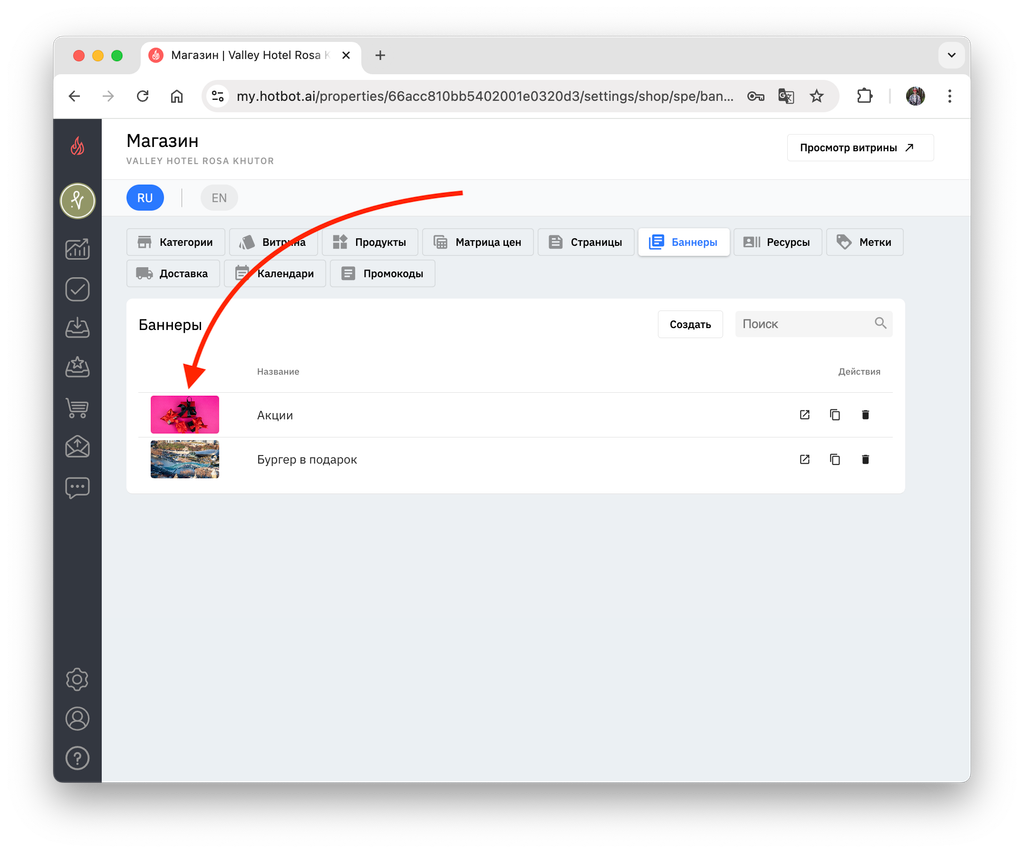This screenshot has width=1024, height=853.
Task: Delete the Акции banner
Action: pyautogui.click(x=865, y=415)
